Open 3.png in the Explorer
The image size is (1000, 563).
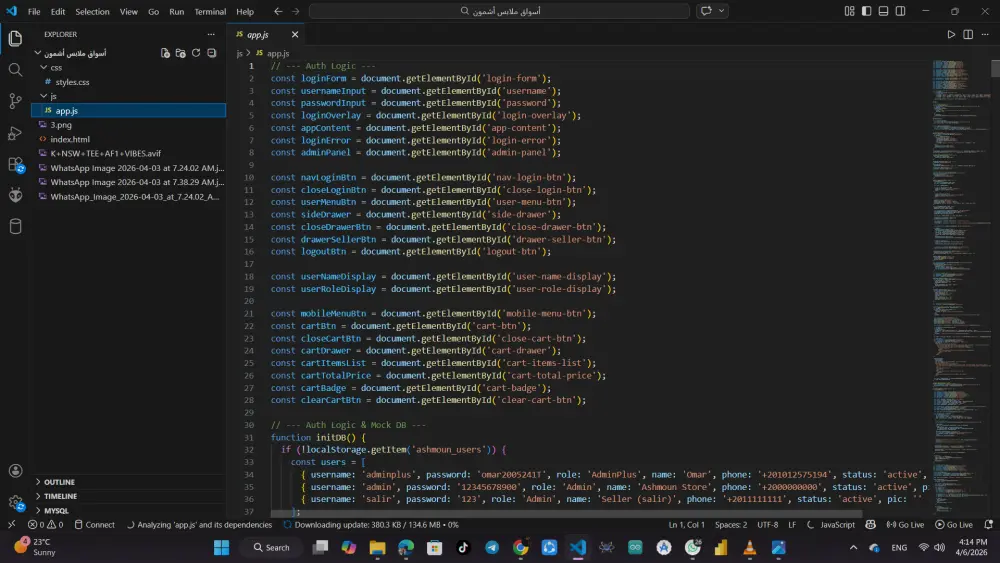(128, 125)
